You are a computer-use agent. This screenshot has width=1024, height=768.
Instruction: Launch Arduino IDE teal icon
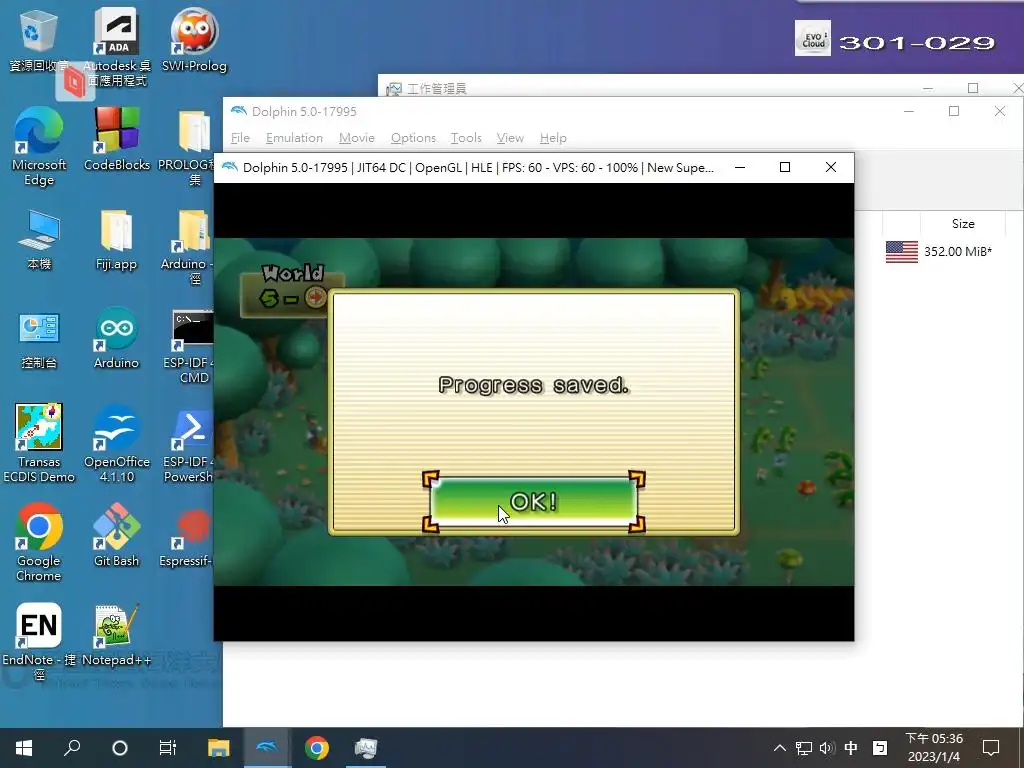(x=116, y=338)
